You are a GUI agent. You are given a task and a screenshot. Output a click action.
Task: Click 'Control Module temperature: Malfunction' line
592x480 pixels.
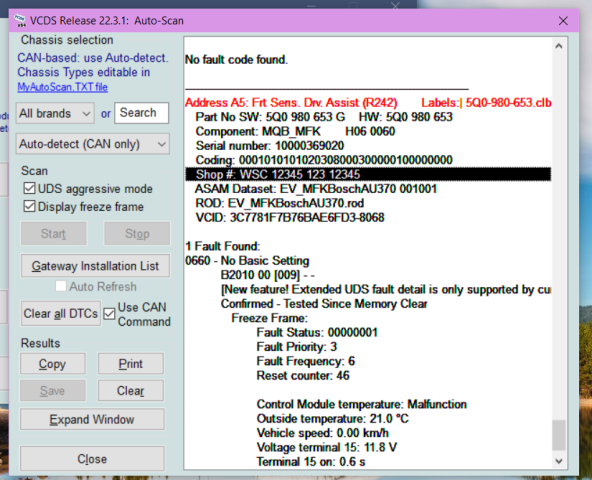[x=362, y=404]
